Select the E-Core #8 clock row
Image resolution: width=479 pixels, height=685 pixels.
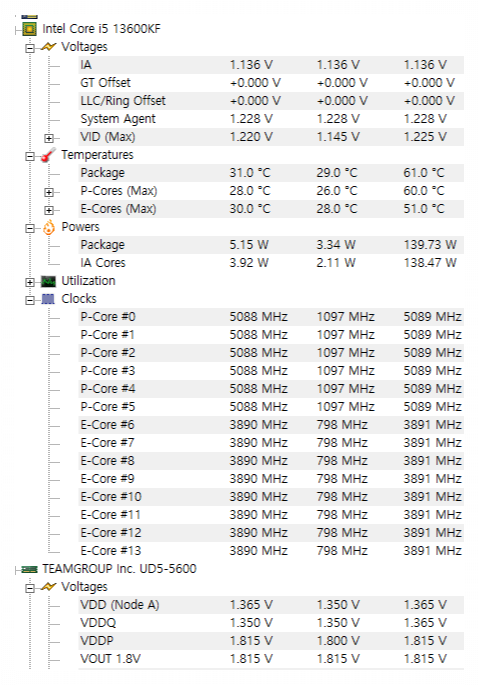[271, 461]
